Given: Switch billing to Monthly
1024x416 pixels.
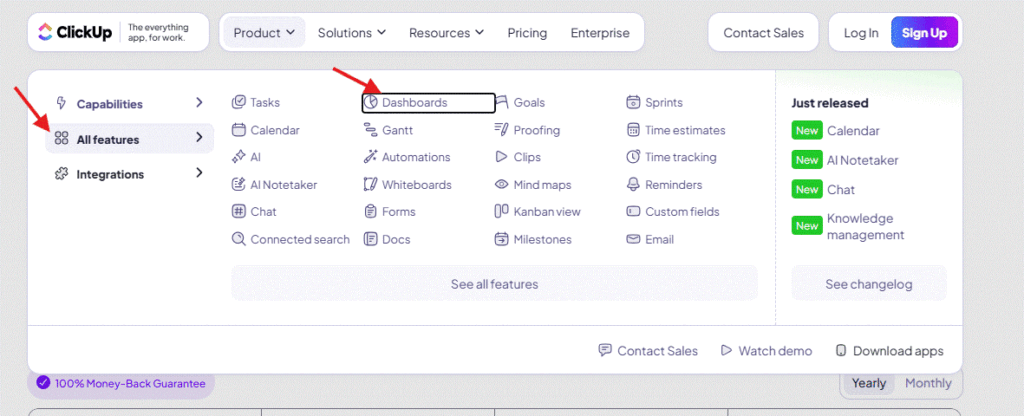Looking at the screenshot, I should 928,383.
